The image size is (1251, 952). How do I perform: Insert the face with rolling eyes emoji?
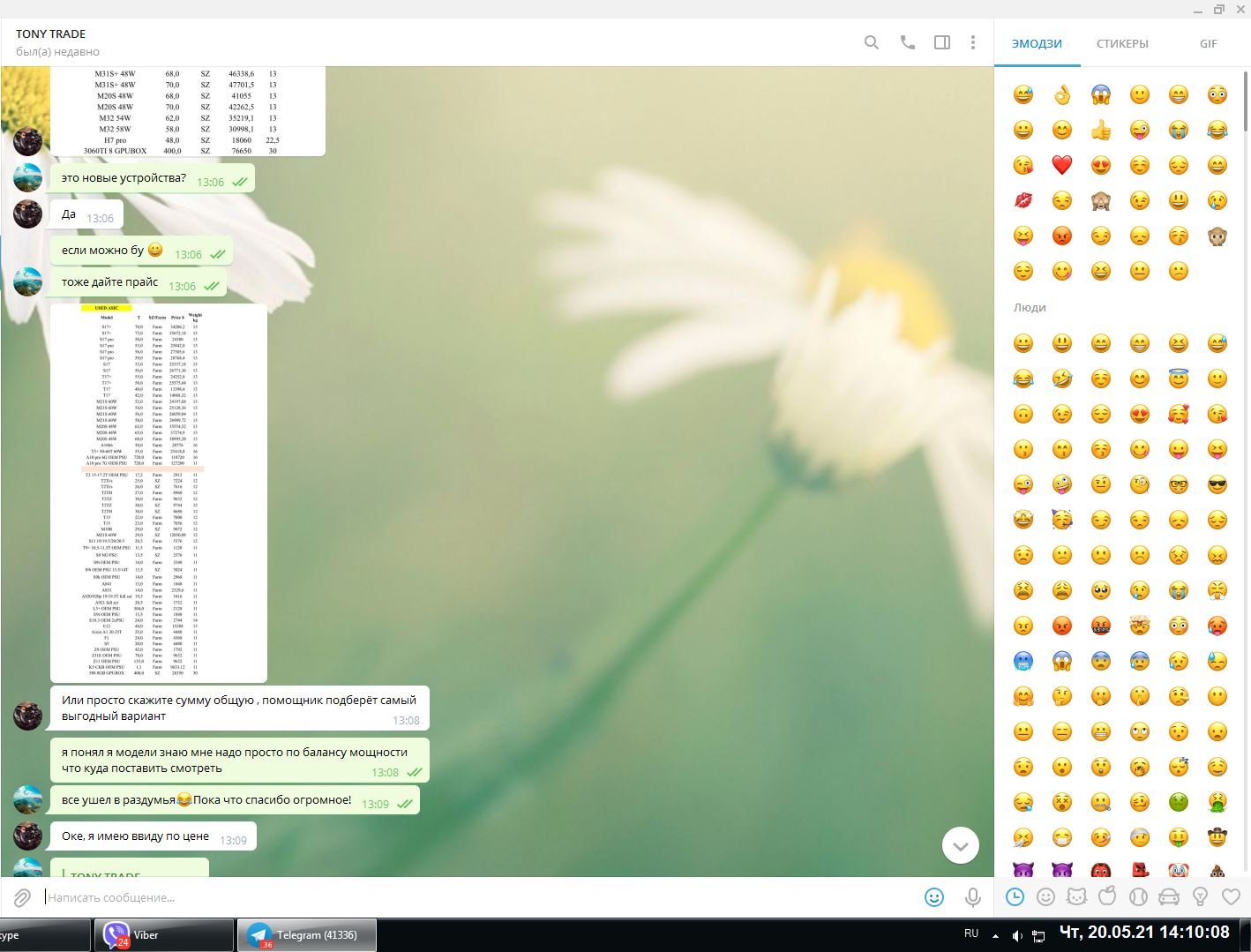(x=1140, y=731)
